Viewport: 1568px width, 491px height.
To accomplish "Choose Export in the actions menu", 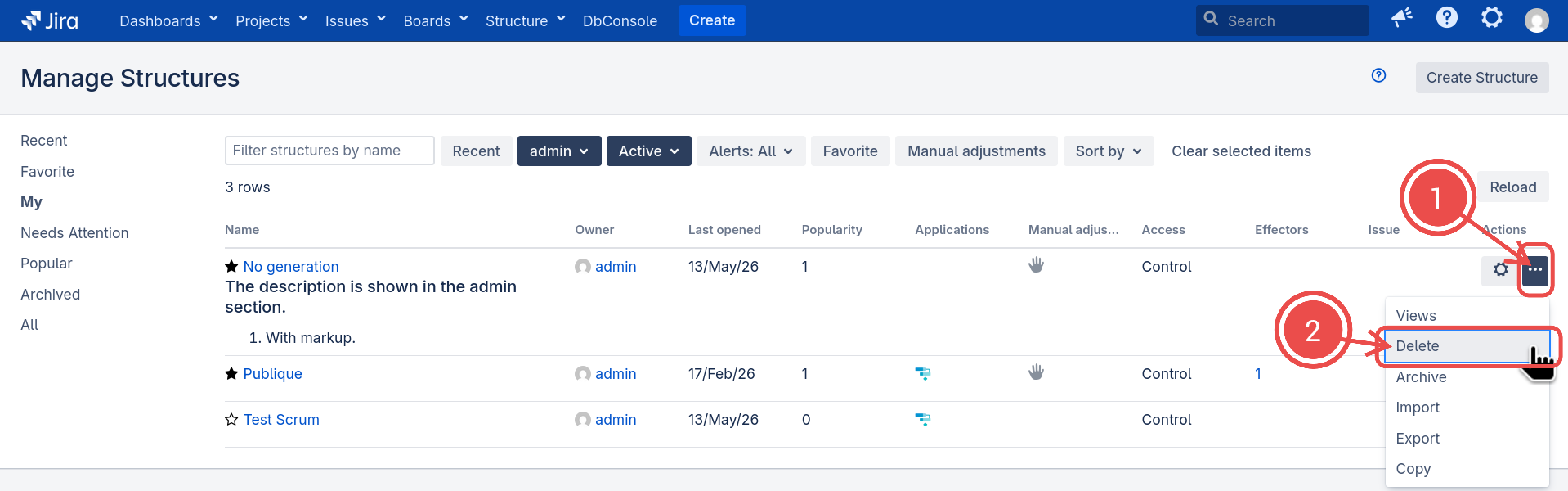I will tap(1467, 439).
